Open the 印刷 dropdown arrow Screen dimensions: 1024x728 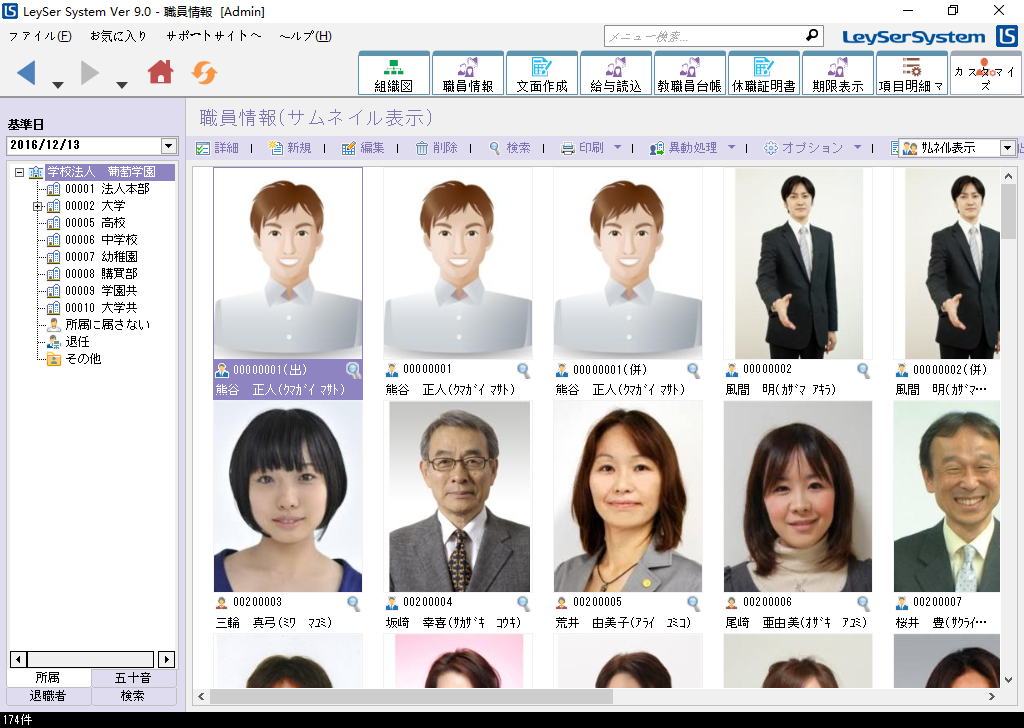[x=617, y=148]
